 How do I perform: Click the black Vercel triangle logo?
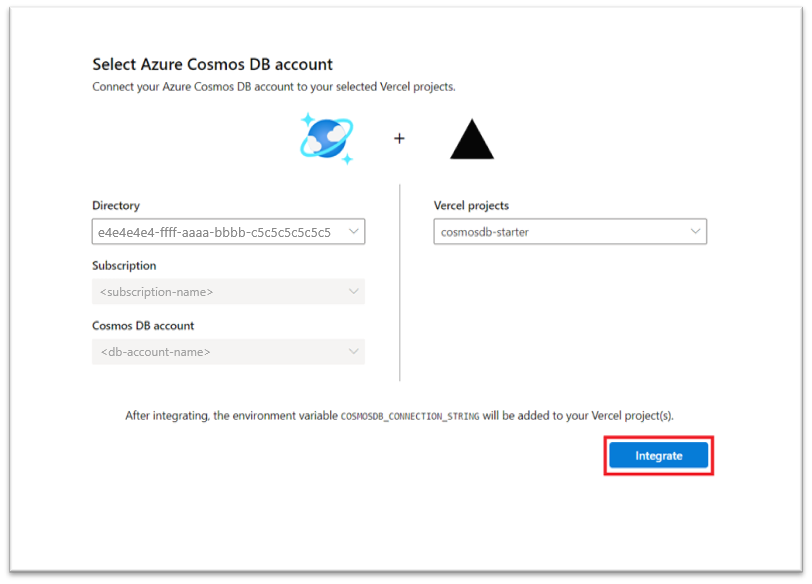(472, 139)
